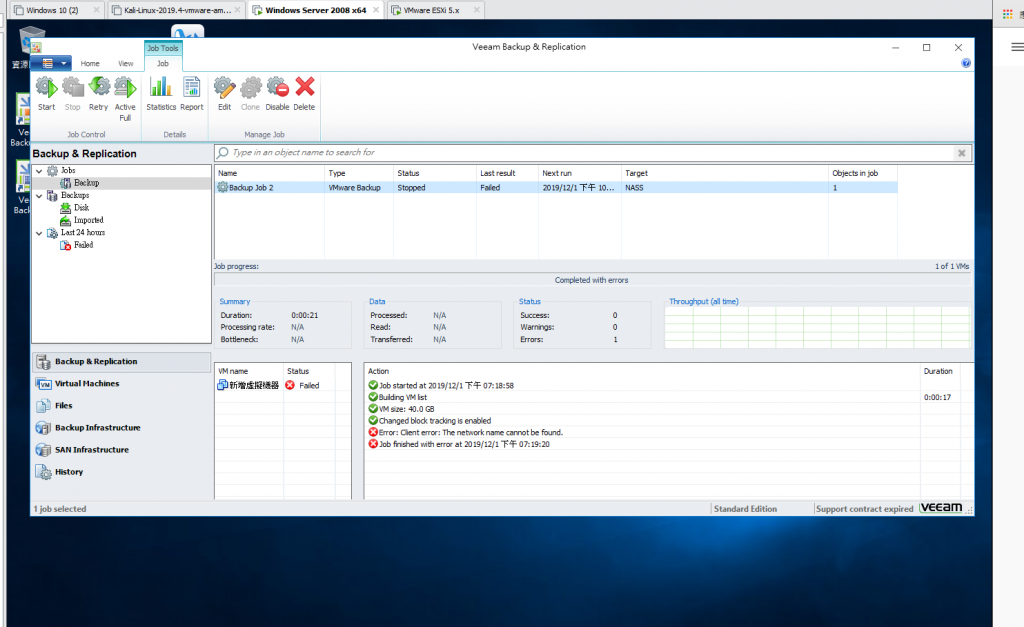Image resolution: width=1024 pixels, height=627 pixels.
Task: Click the Duration column header
Action: click(x=940, y=371)
